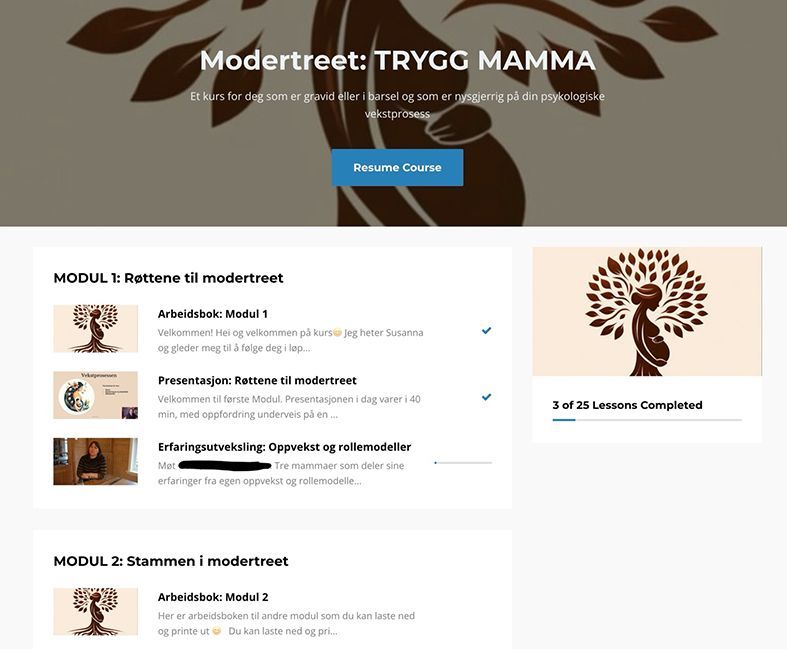Click Arbeidsbok Modul 2 tree thumbnail
787x649 pixels.
click(x=95, y=611)
